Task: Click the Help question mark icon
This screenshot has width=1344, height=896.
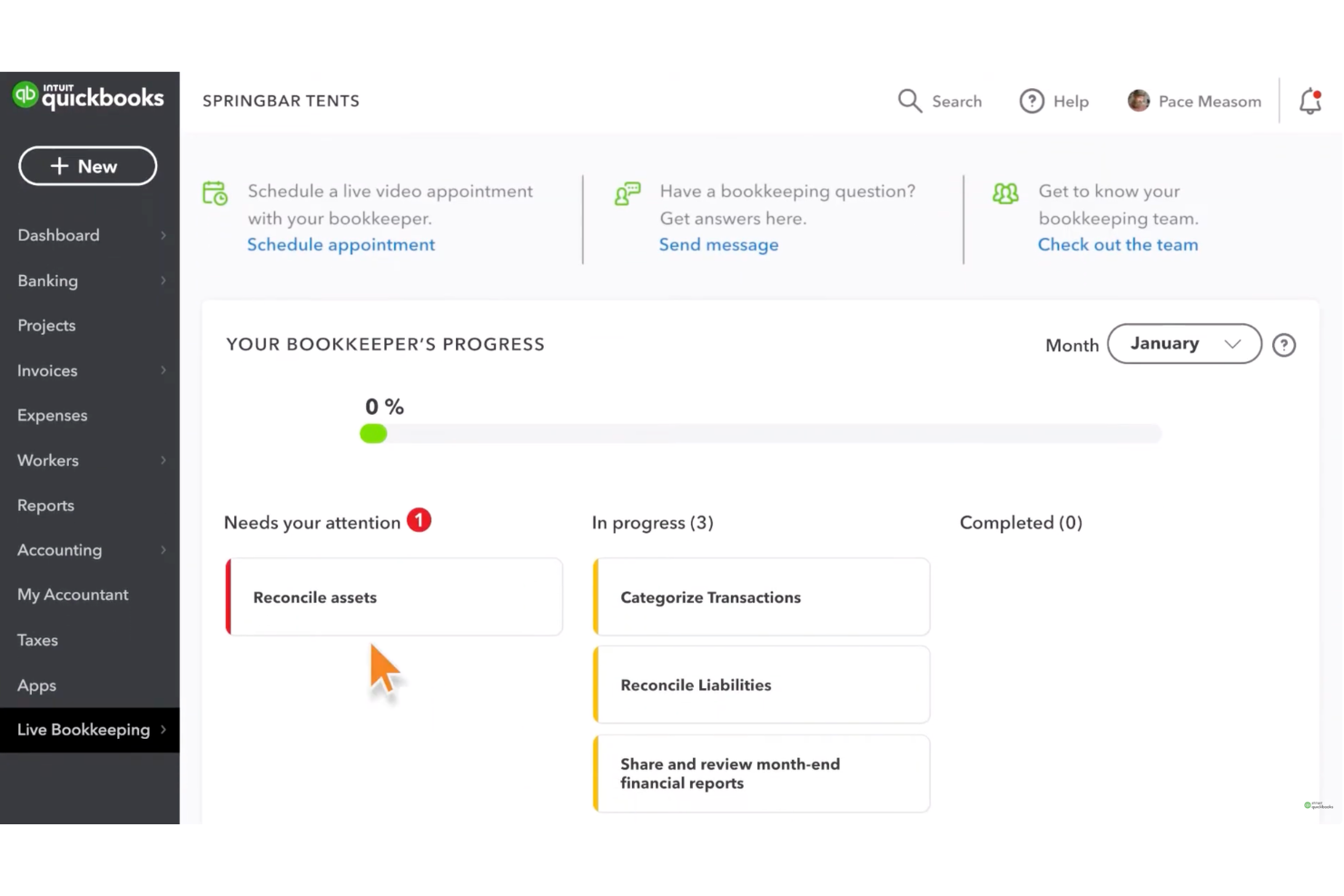Action: pos(1032,101)
